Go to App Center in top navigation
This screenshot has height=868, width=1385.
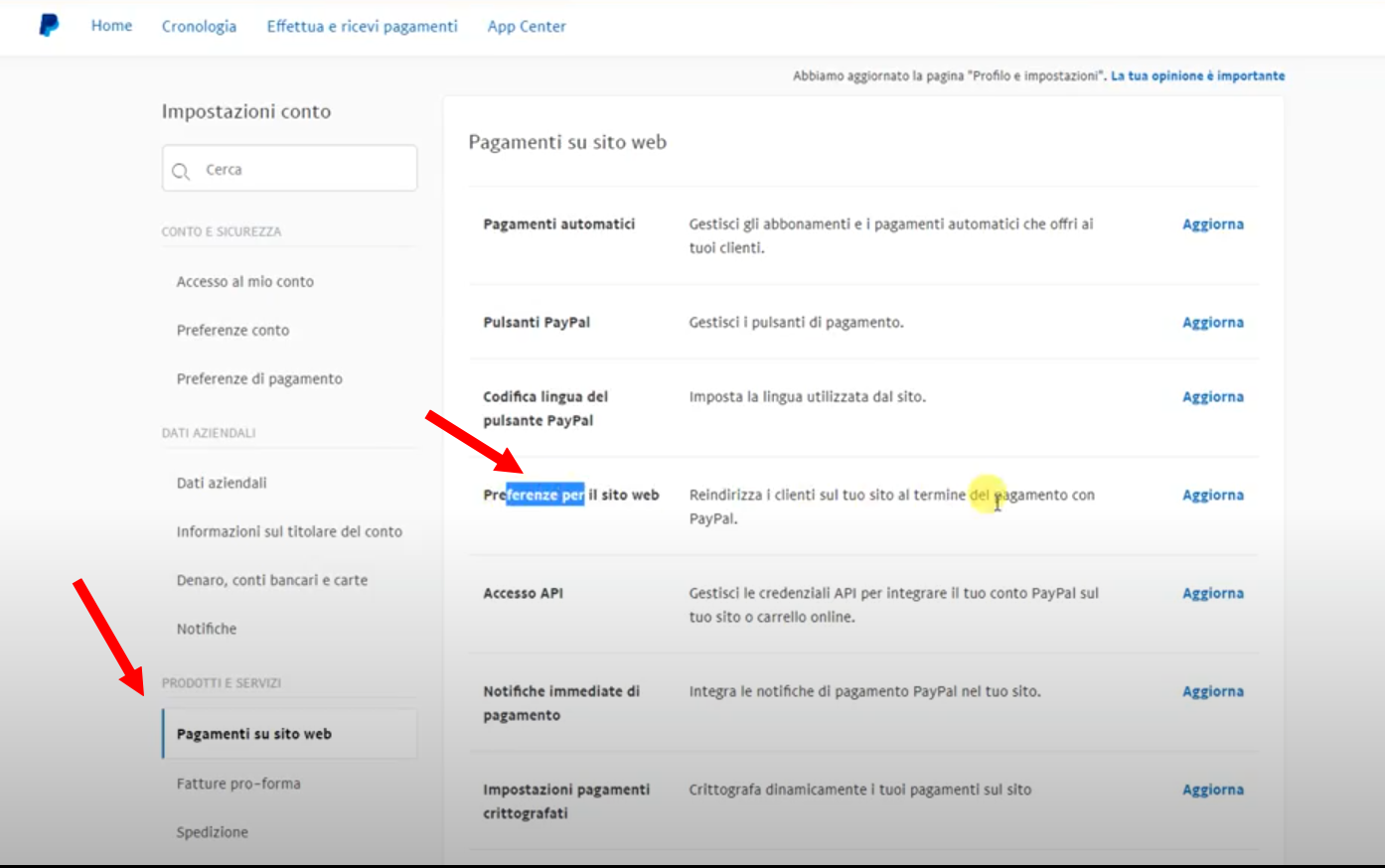point(527,27)
